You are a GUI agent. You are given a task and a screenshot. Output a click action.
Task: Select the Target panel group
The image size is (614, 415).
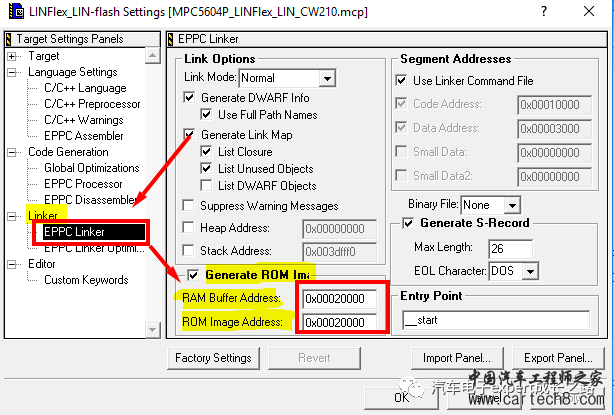pos(43,56)
